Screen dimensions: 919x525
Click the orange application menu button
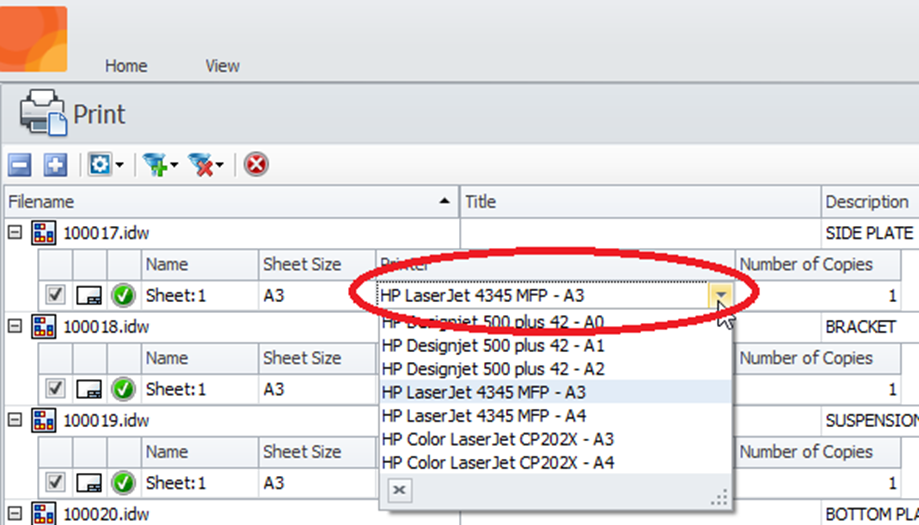(x=33, y=39)
